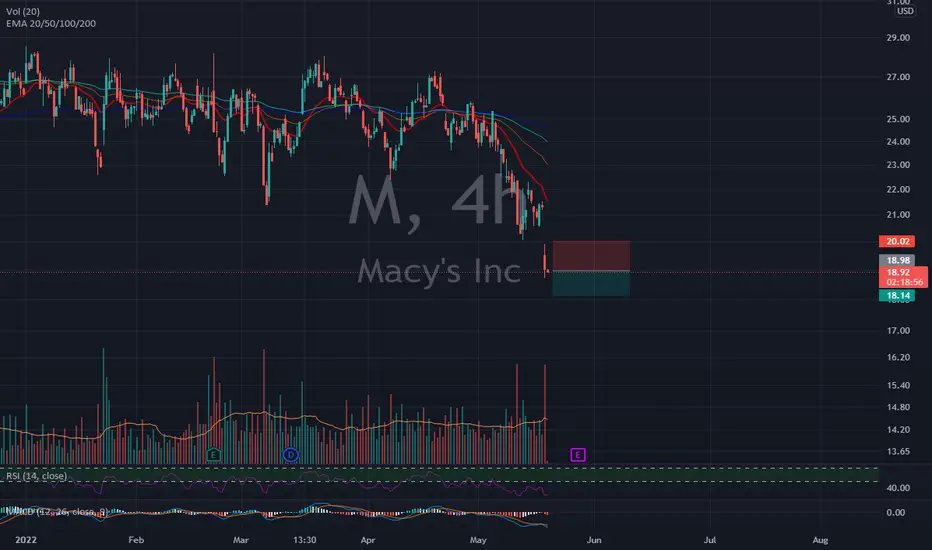Image resolution: width=932 pixels, height=550 pixels.
Task: Click the USD currency label
Action: point(905,11)
